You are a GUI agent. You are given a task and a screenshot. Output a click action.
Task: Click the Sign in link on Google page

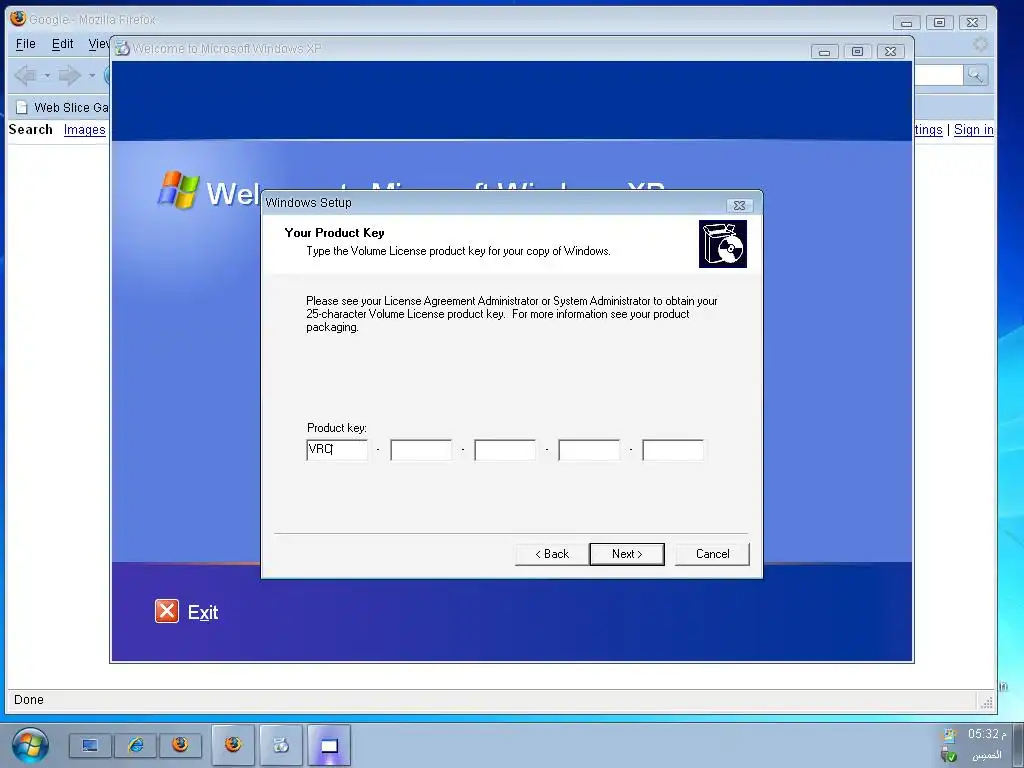pyautogui.click(x=973, y=129)
